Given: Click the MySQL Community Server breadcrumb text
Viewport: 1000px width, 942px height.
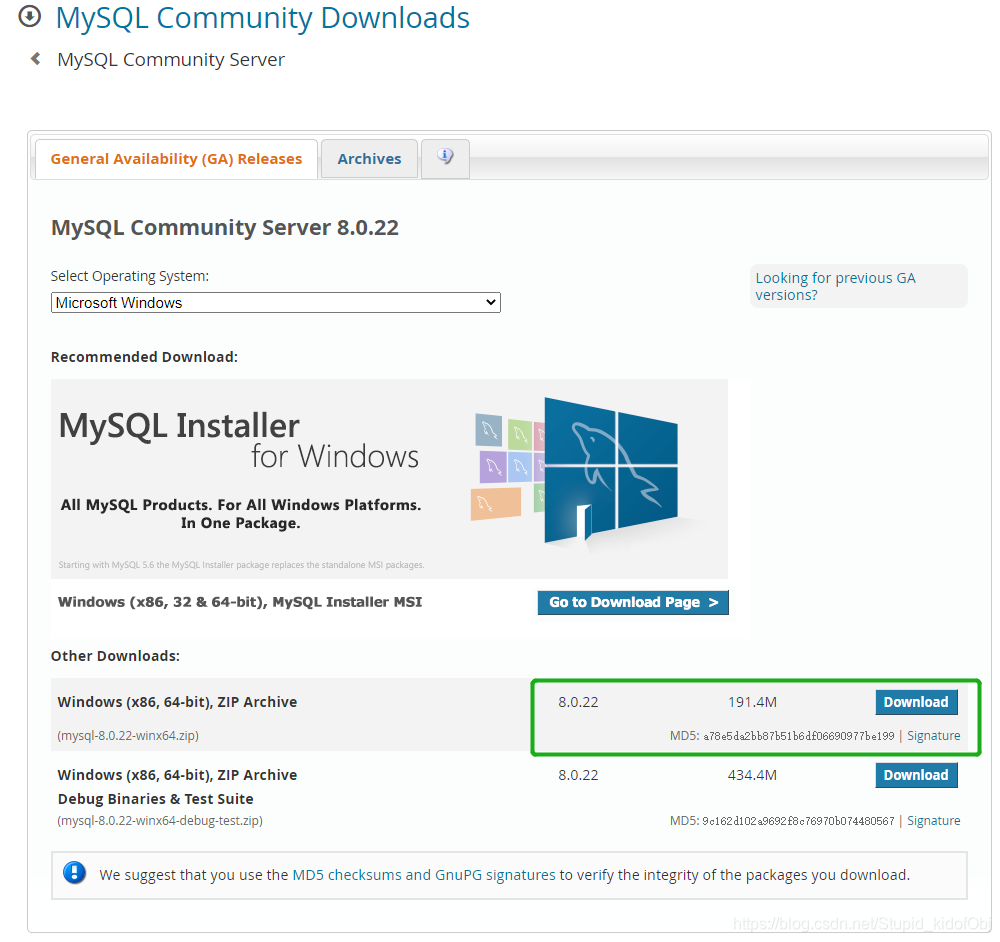Looking at the screenshot, I should (x=171, y=59).
